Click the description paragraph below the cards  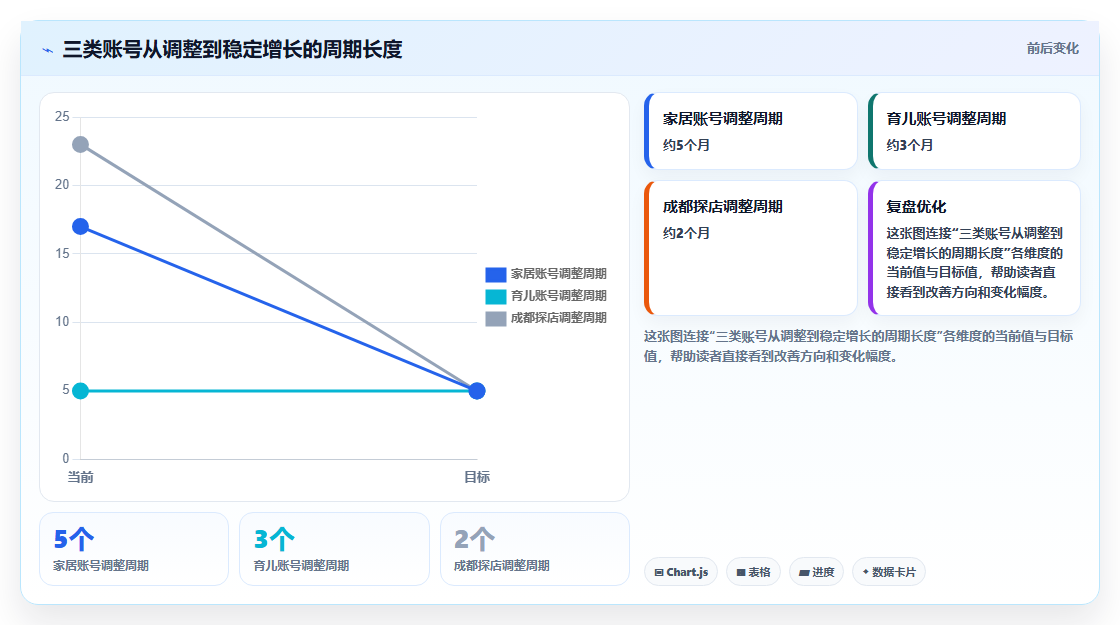tap(859, 346)
